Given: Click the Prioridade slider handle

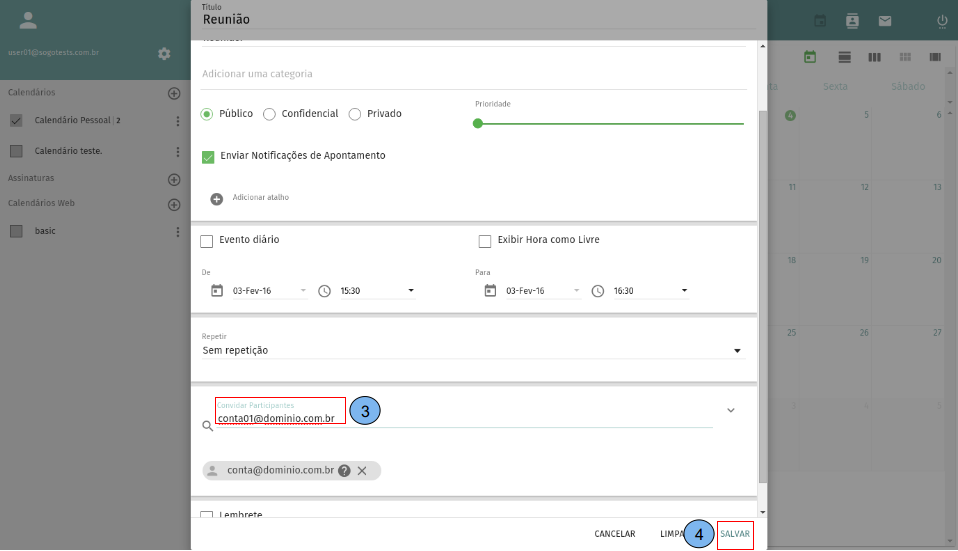Looking at the screenshot, I should pyautogui.click(x=478, y=124).
